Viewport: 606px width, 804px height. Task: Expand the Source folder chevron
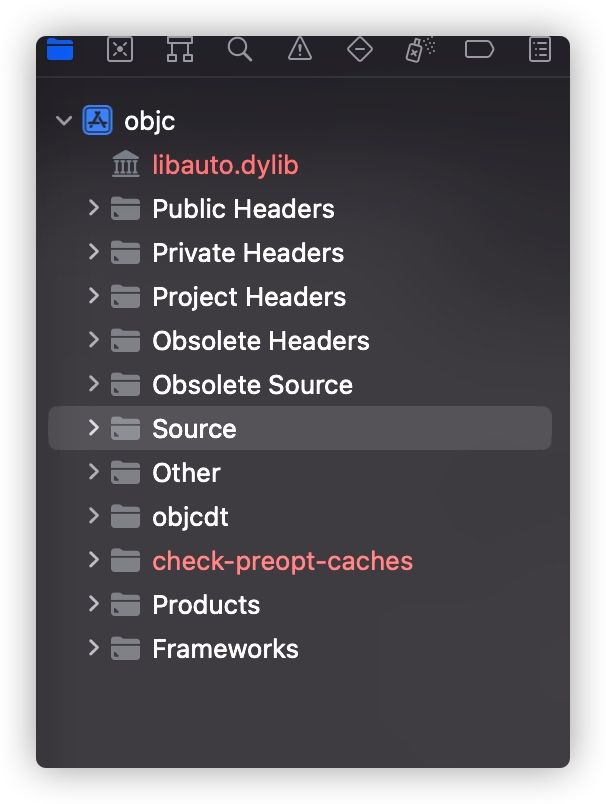click(93, 428)
